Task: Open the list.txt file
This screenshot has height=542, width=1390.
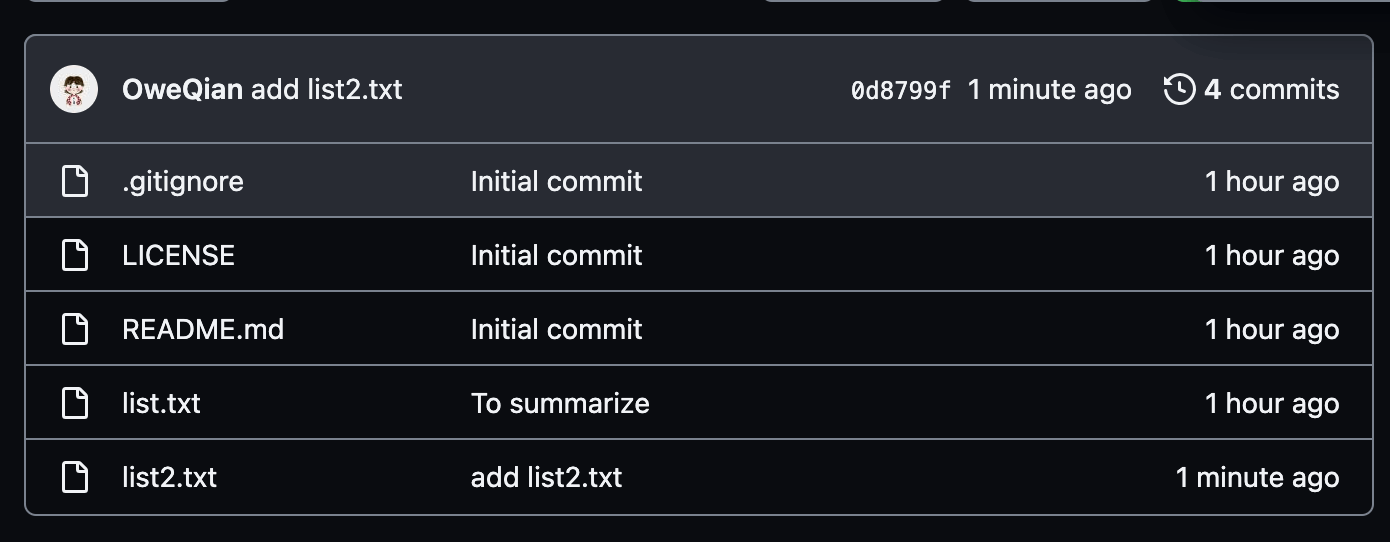Action: 161,403
